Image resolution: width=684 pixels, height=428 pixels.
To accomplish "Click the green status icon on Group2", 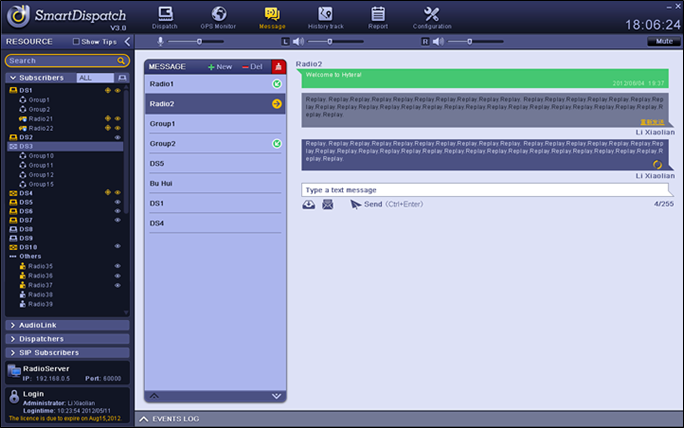I will (x=277, y=144).
